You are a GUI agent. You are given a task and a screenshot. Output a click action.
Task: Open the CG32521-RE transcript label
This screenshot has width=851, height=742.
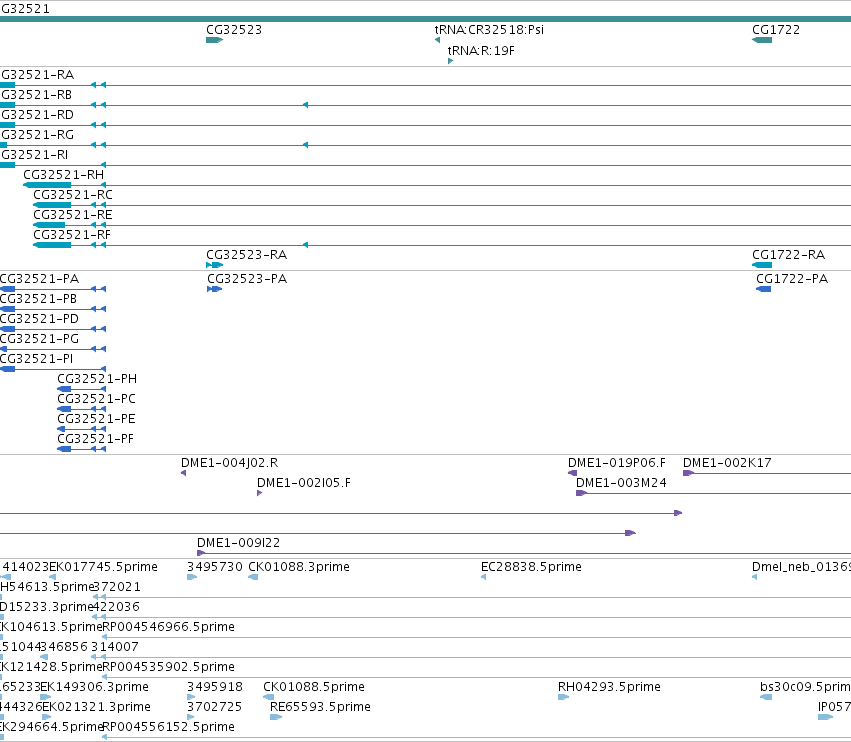[x=73, y=215]
